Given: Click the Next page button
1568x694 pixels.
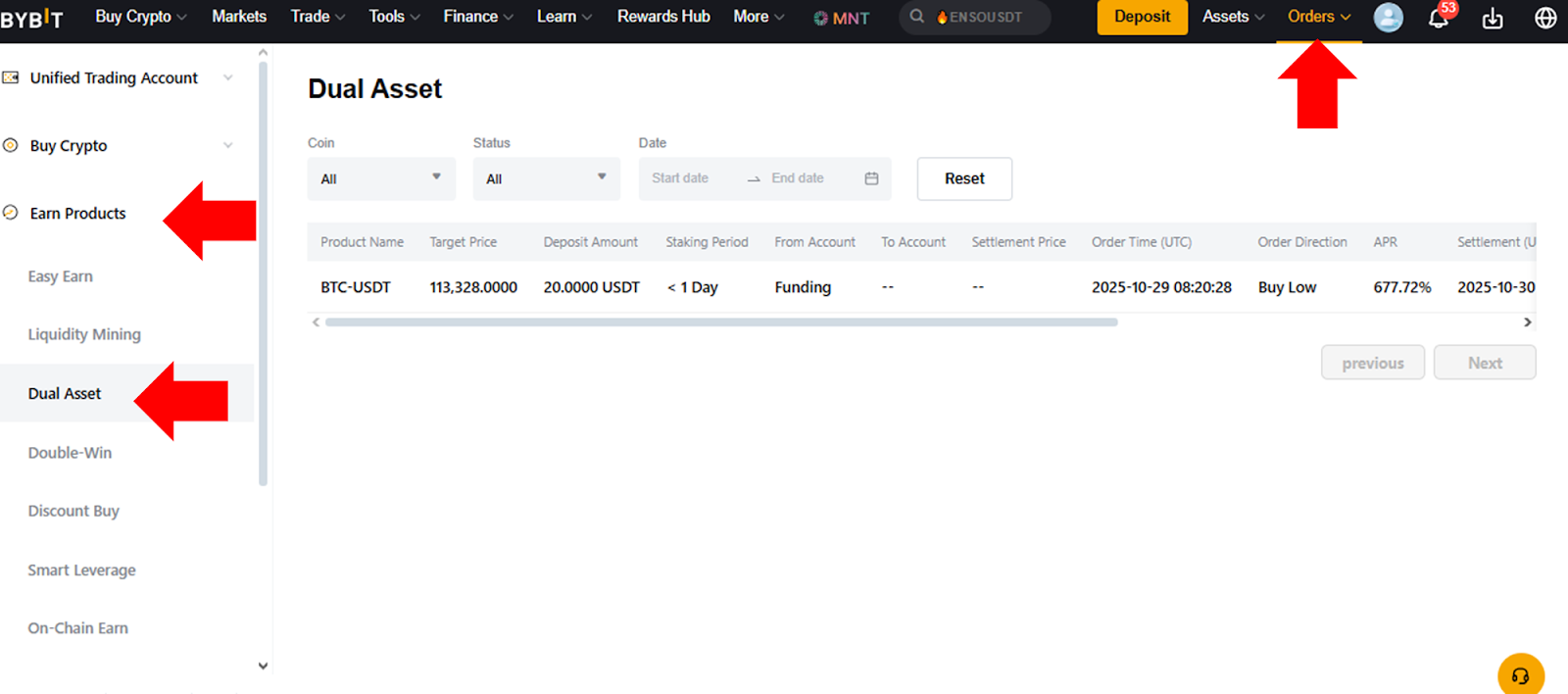Looking at the screenshot, I should coord(1485,363).
